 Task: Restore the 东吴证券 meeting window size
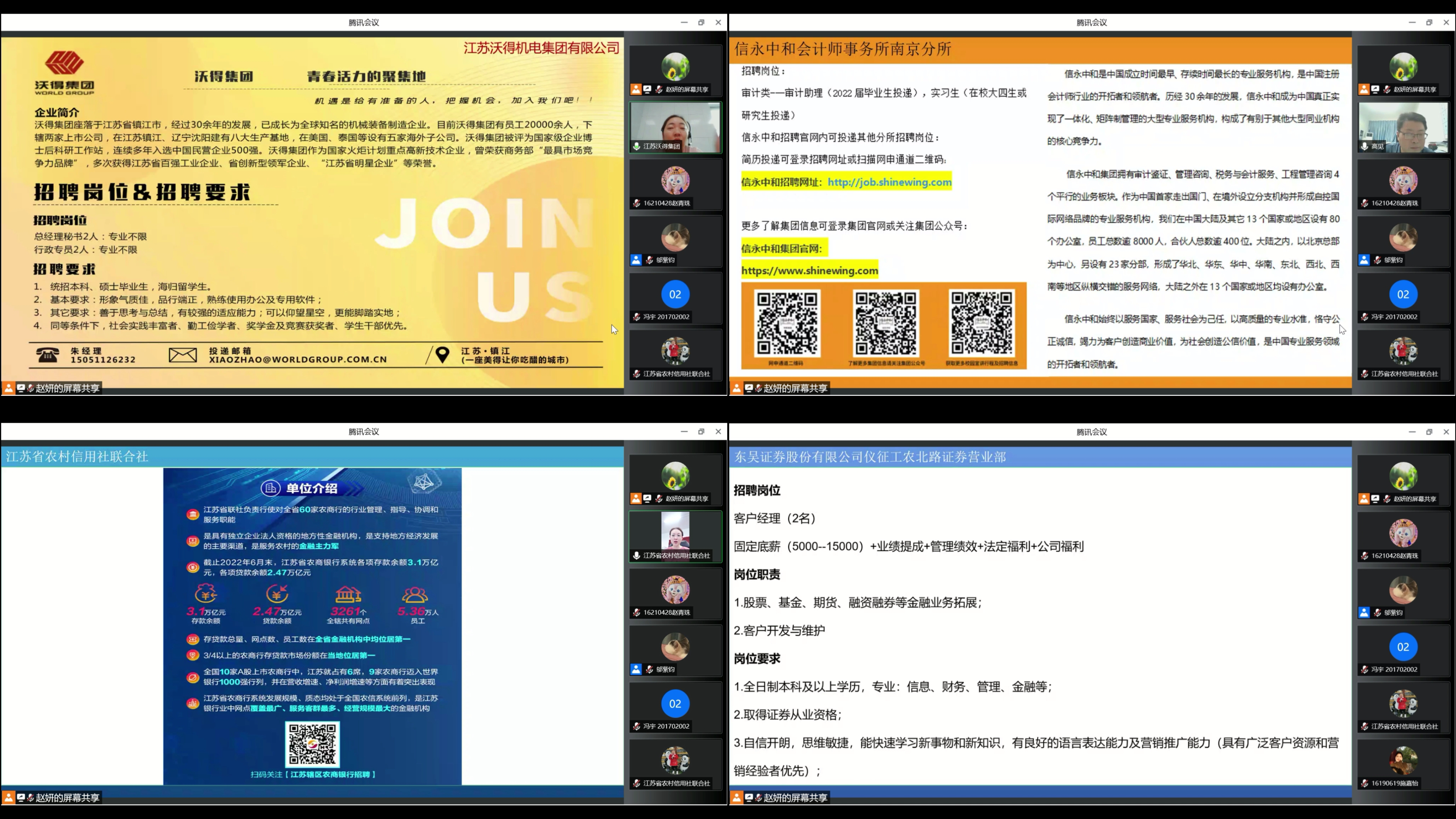point(1429,432)
